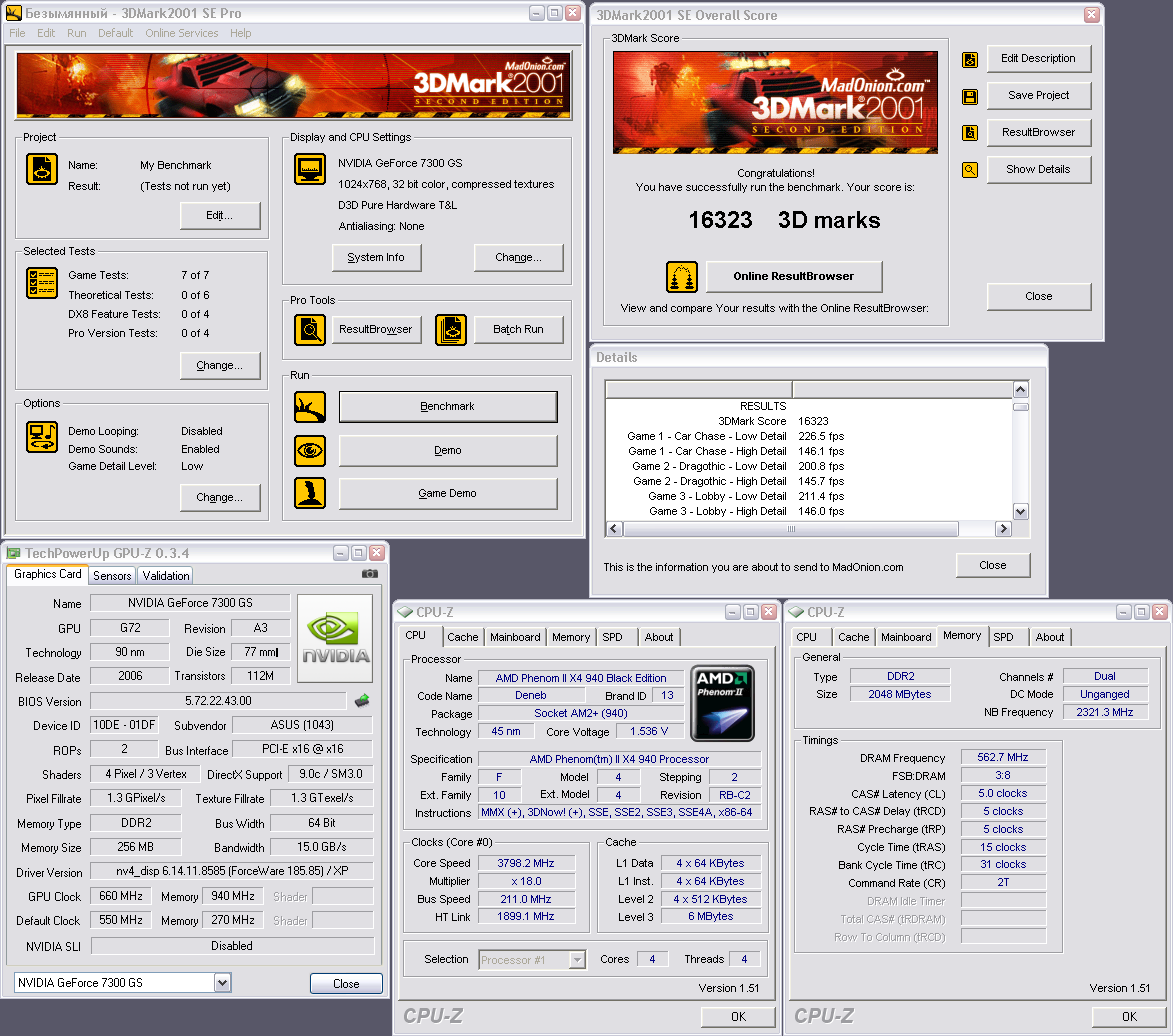Click the Demo eye icon
Image resolution: width=1173 pixels, height=1036 pixels.
(x=310, y=450)
